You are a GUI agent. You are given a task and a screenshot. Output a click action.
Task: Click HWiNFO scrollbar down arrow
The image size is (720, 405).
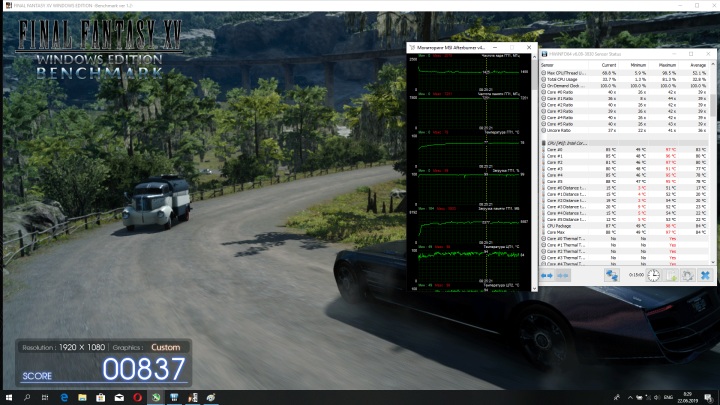click(x=713, y=262)
